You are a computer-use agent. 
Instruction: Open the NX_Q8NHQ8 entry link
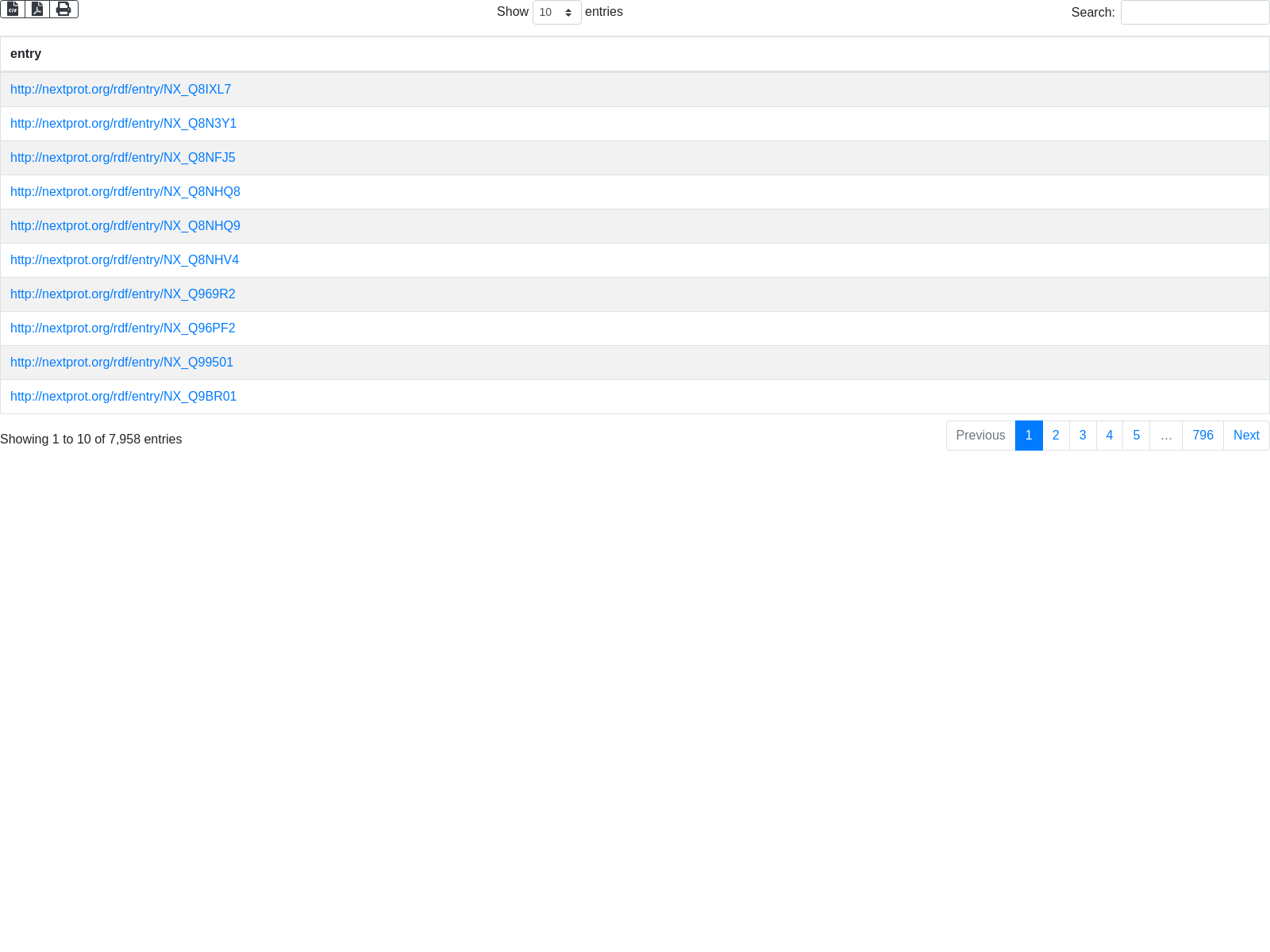coord(125,192)
